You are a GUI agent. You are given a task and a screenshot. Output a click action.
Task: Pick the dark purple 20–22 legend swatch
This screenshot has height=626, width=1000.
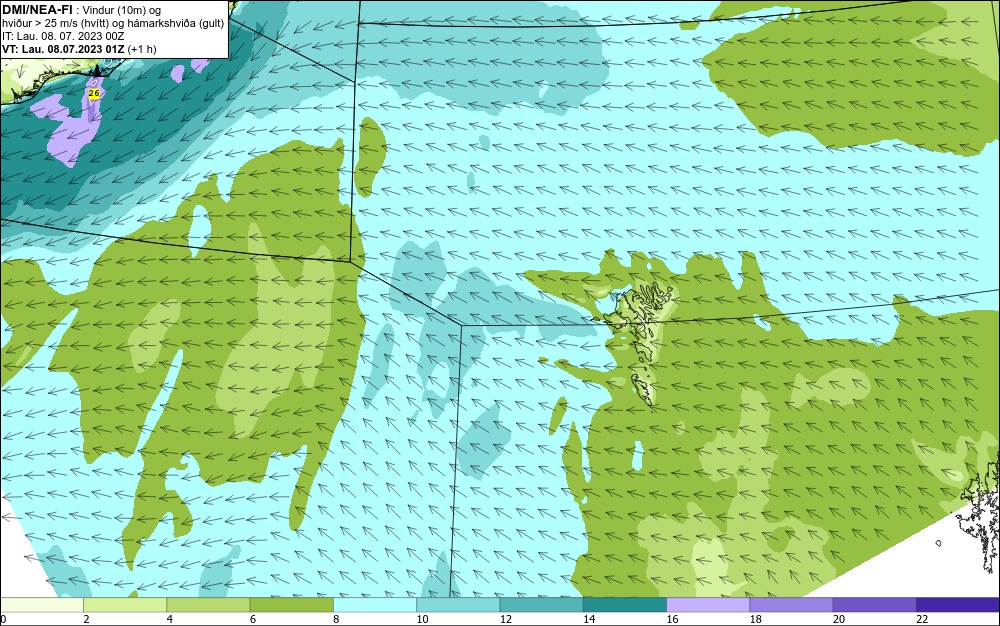[x=874, y=605]
